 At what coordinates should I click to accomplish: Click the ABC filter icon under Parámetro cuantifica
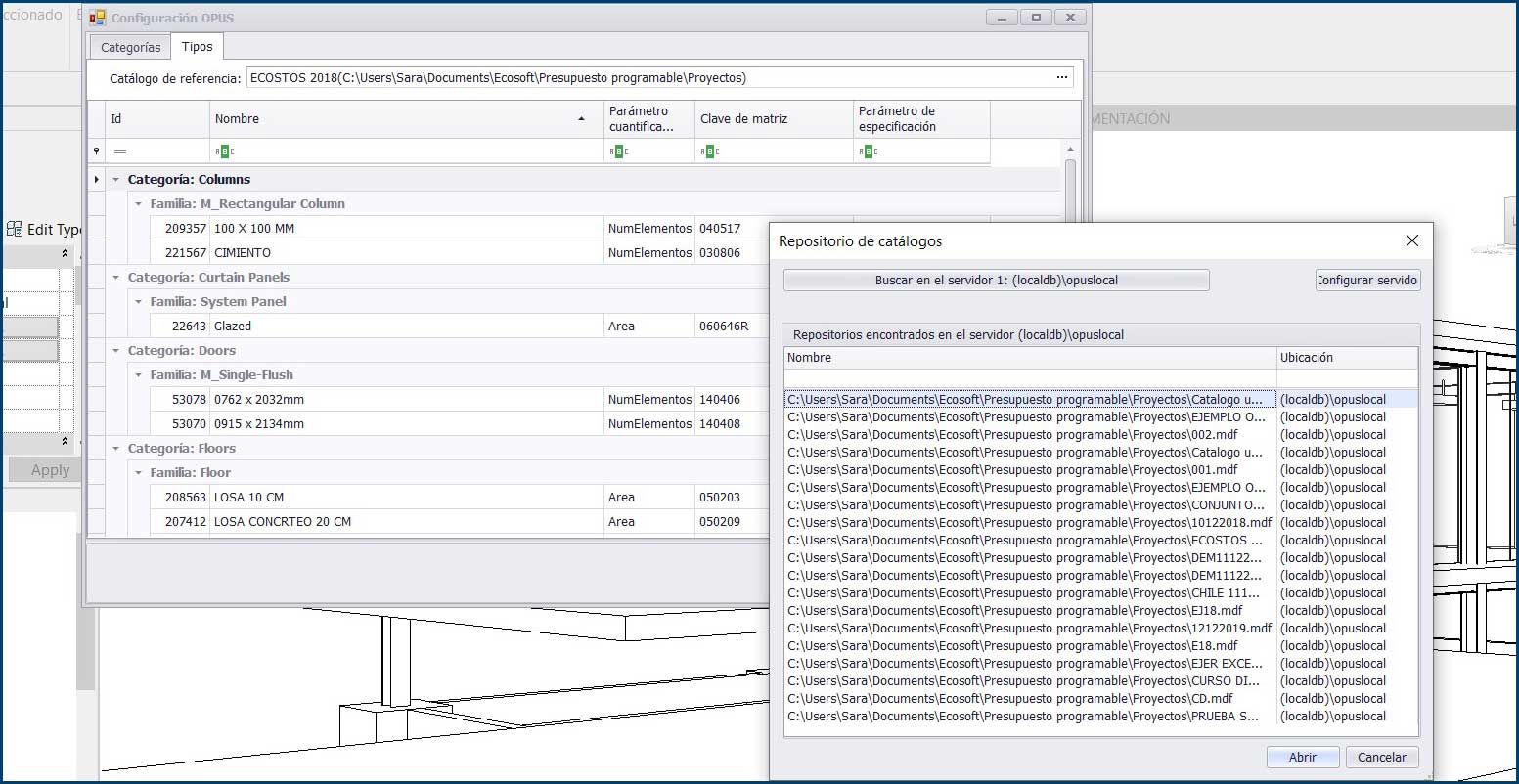coord(619,152)
